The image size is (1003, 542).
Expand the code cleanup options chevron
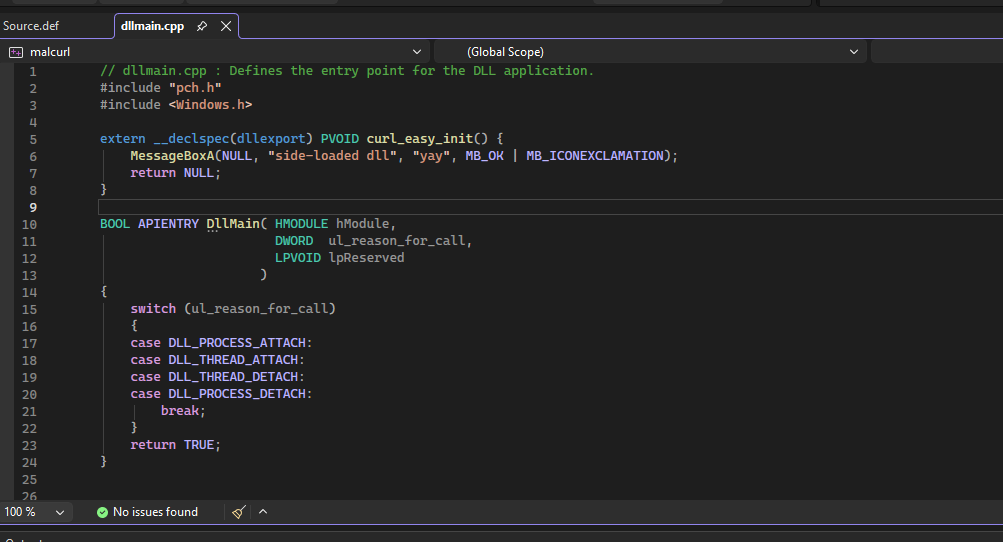click(x=263, y=512)
